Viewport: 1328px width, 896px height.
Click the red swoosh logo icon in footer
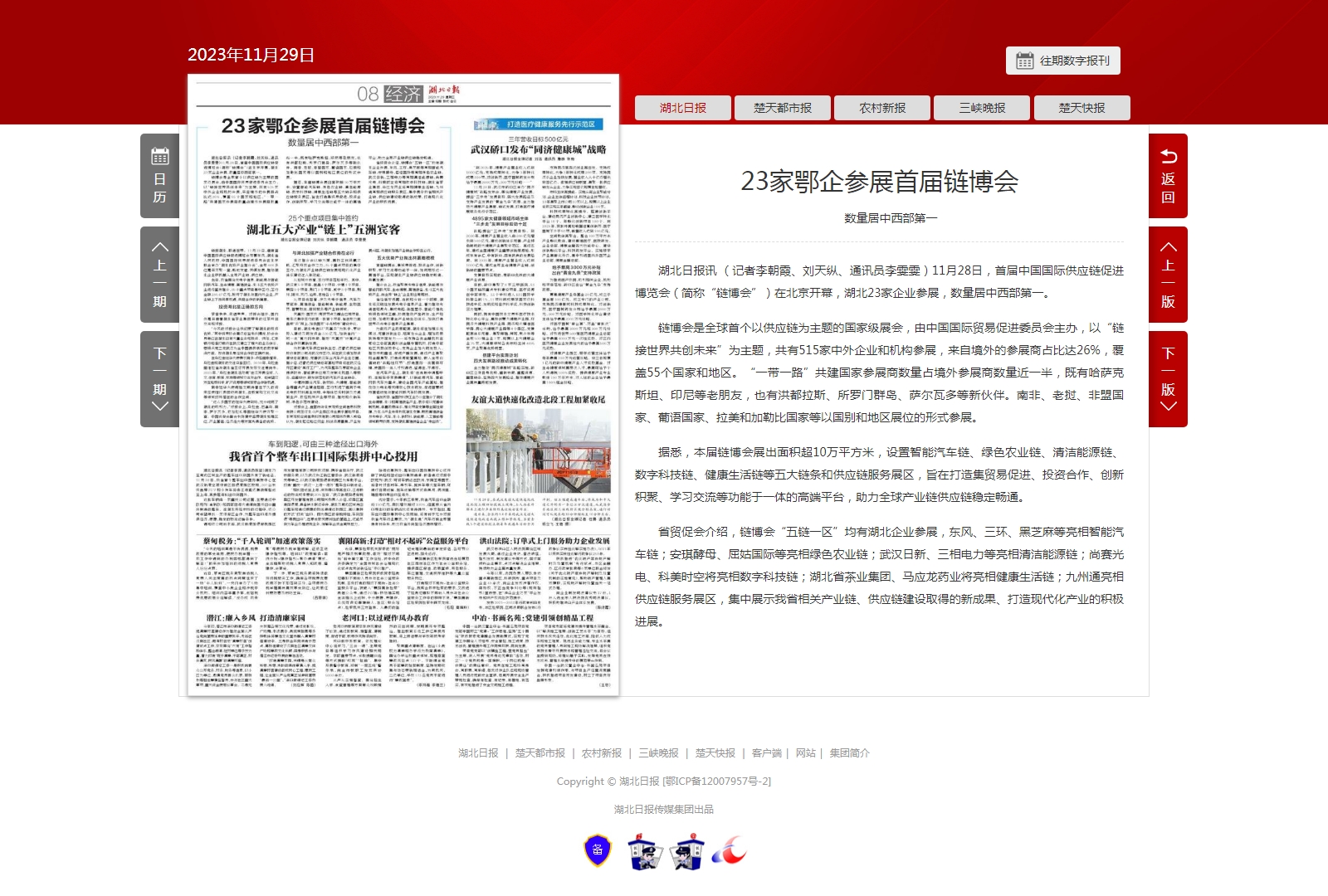(729, 851)
